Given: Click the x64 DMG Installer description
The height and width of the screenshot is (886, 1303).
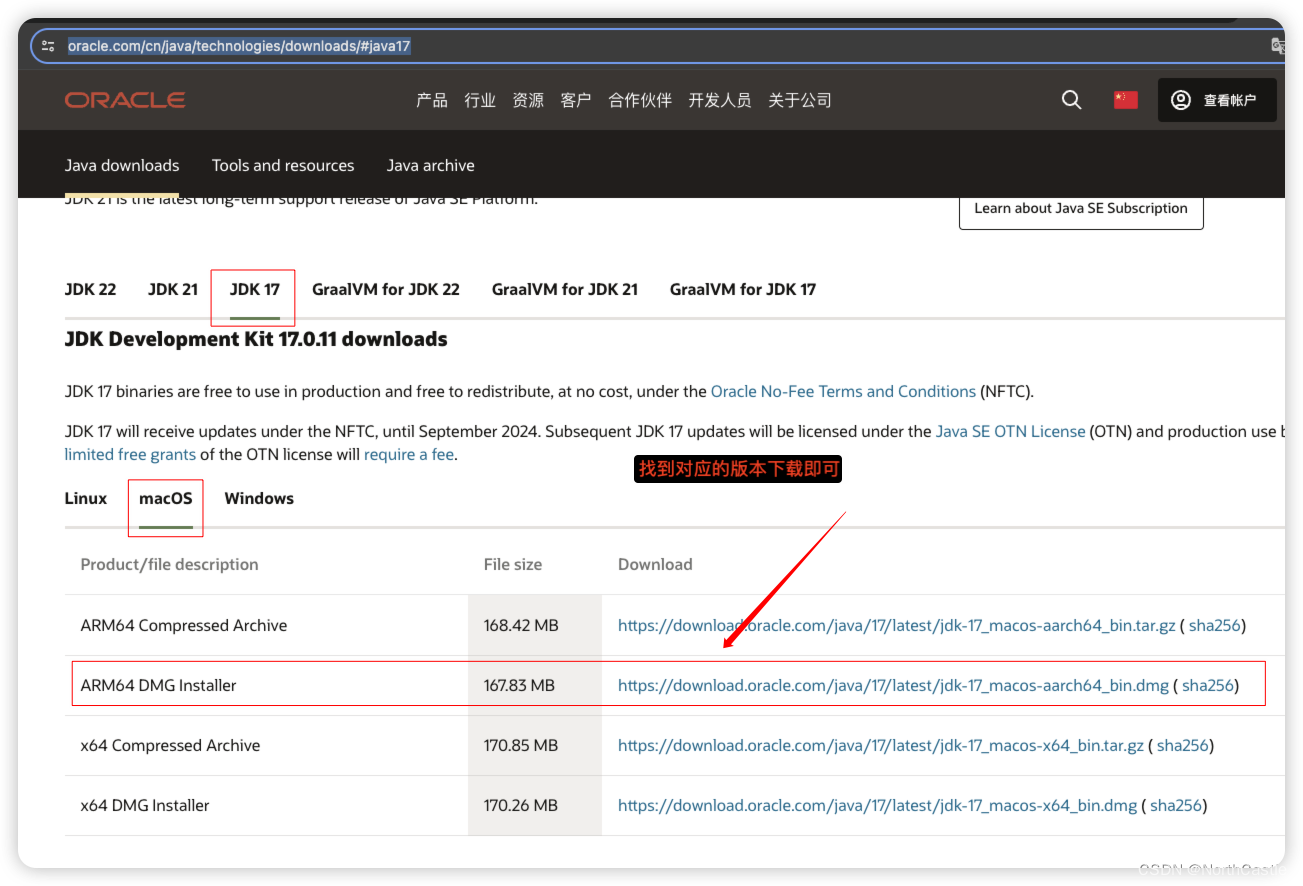Looking at the screenshot, I should (145, 805).
